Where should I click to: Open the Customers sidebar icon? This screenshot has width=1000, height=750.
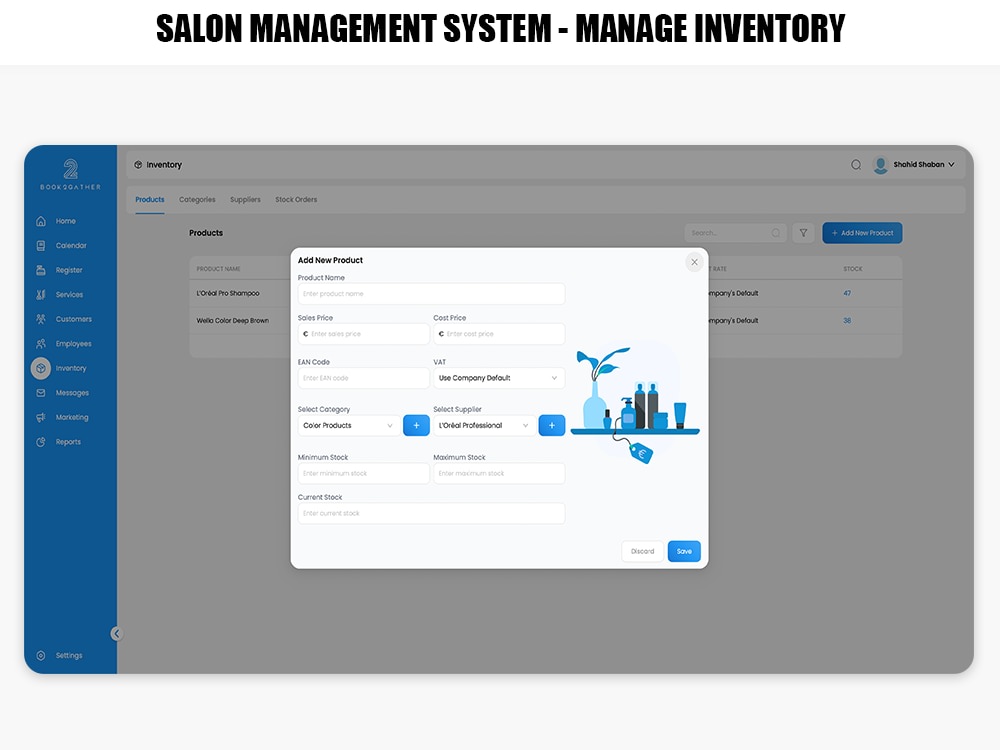tap(41, 319)
